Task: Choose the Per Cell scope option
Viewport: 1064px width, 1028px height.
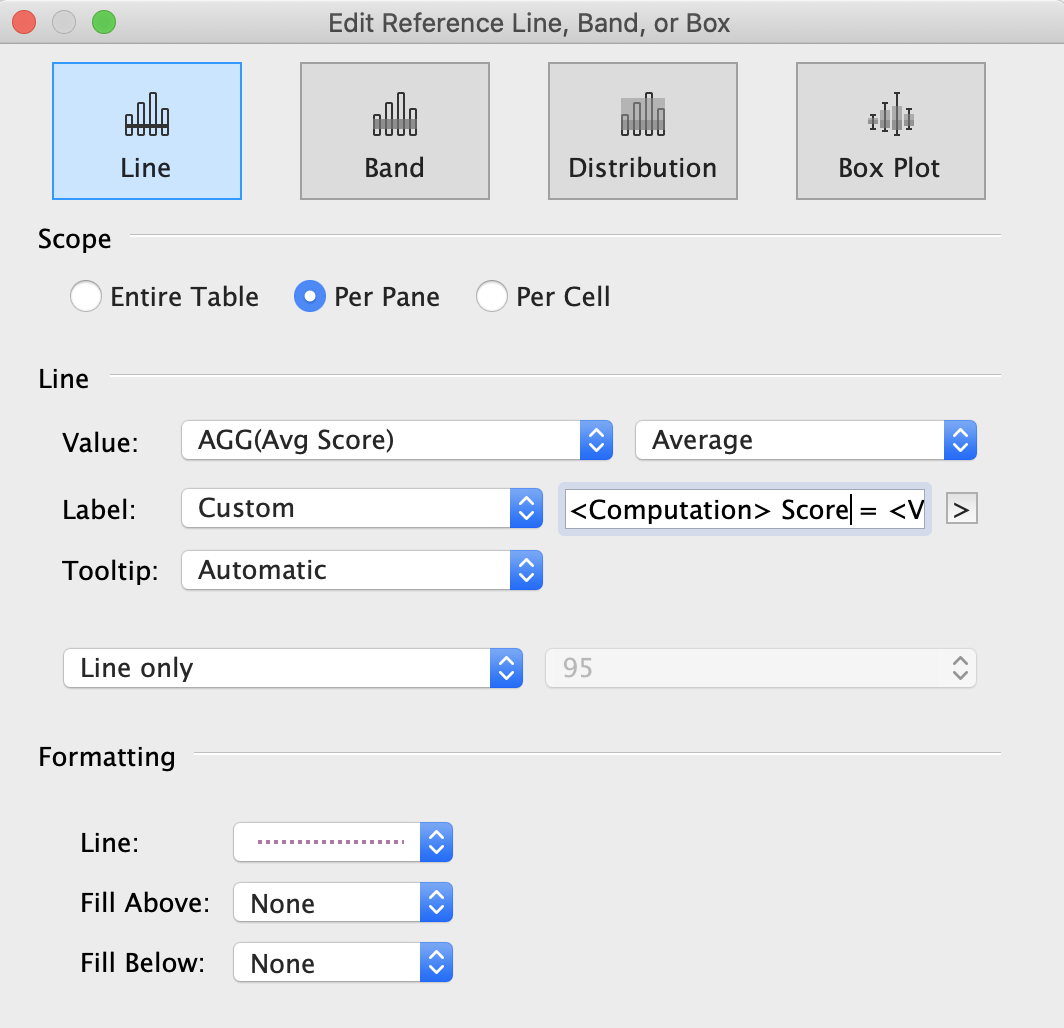Action: [492, 297]
